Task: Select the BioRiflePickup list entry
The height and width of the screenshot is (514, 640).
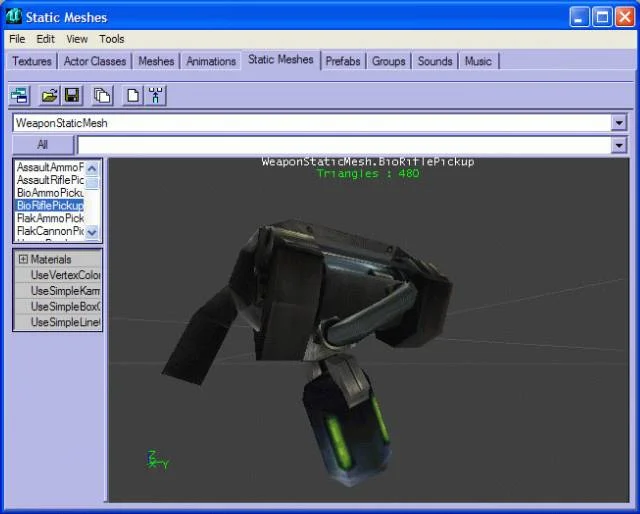Action: coord(50,205)
